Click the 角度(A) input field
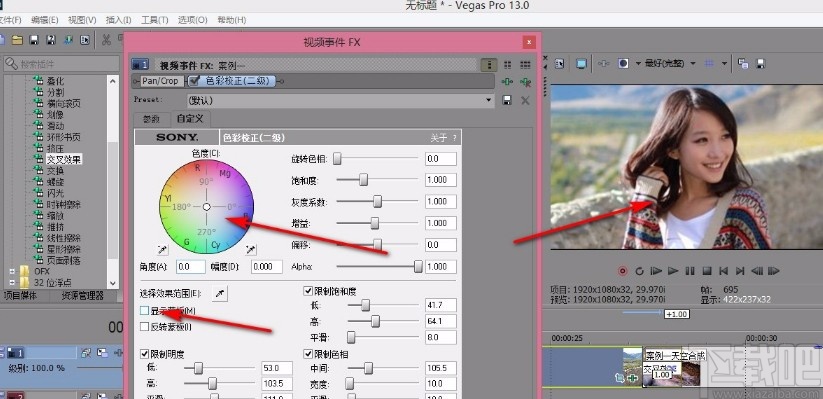Screen dimensions: 823x399 click(191, 266)
